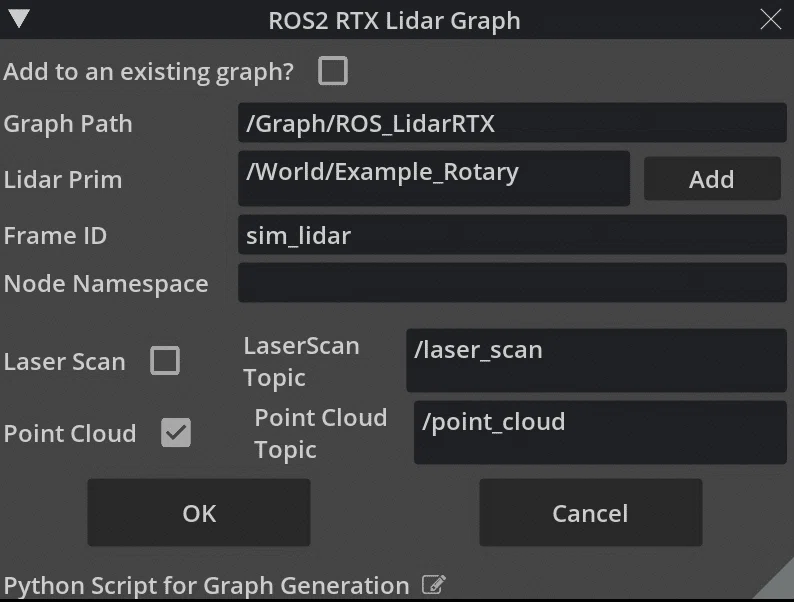This screenshot has width=794, height=602.
Task: Close the ROS2 RTX Lidar Graph dialog
Action: point(770,20)
